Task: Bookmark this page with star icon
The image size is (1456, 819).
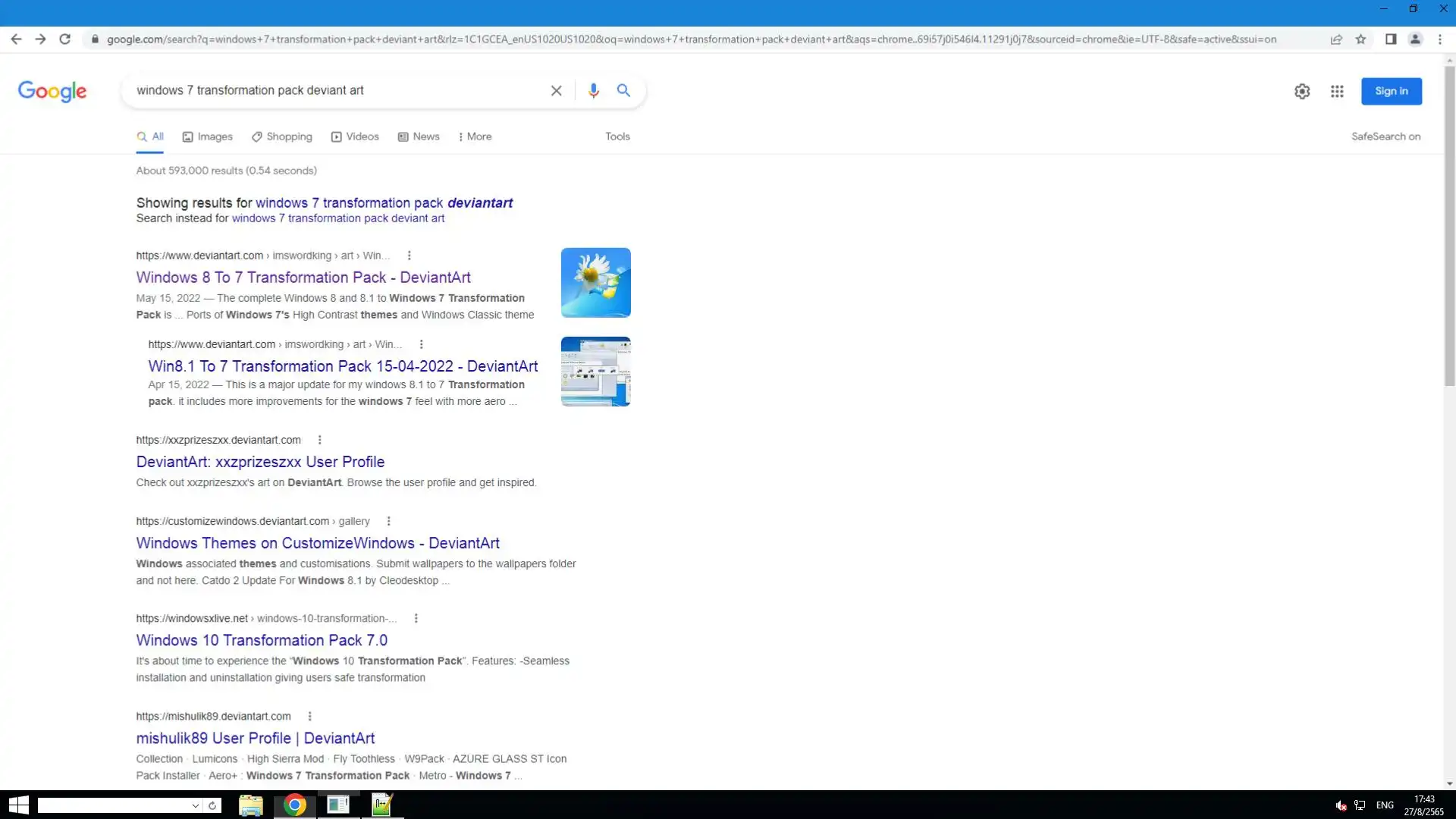Action: pos(1360,39)
